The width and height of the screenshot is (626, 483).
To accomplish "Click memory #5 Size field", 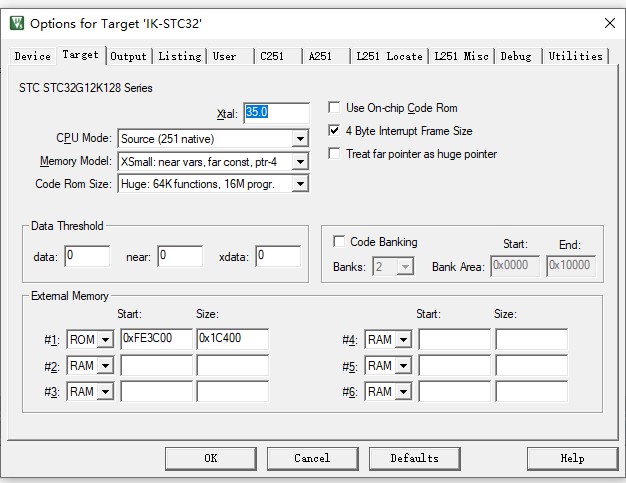I will pos(531,365).
